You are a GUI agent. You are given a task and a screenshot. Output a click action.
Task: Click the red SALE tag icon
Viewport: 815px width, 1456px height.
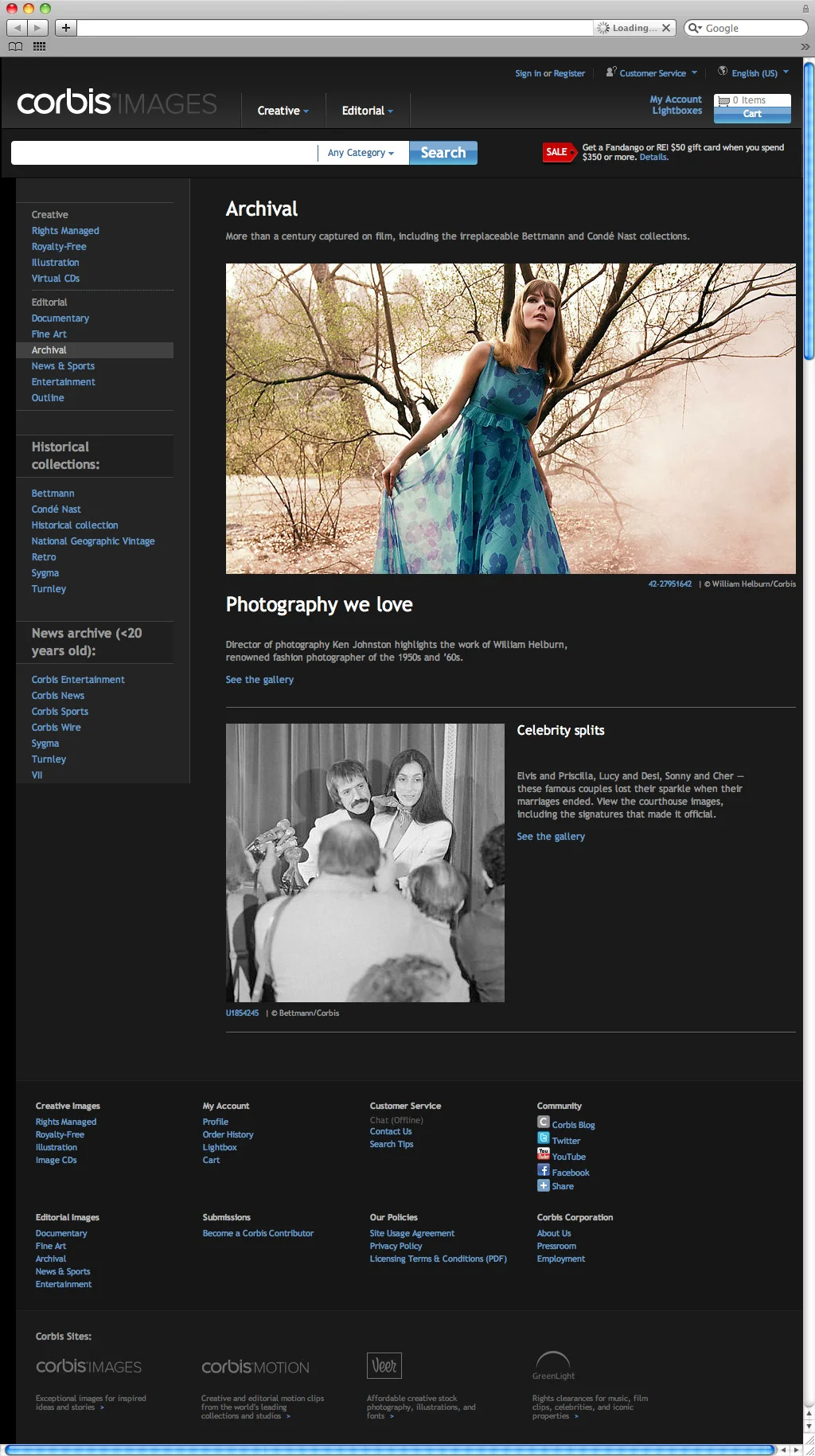pyautogui.click(x=559, y=152)
